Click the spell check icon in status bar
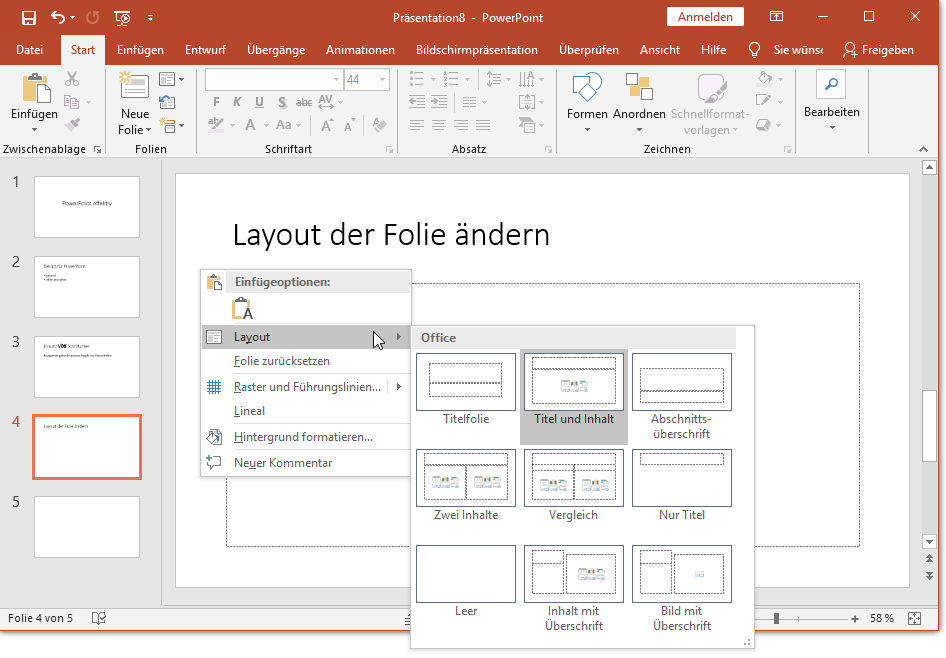Image resolution: width=946 pixels, height=658 pixels. [x=98, y=618]
